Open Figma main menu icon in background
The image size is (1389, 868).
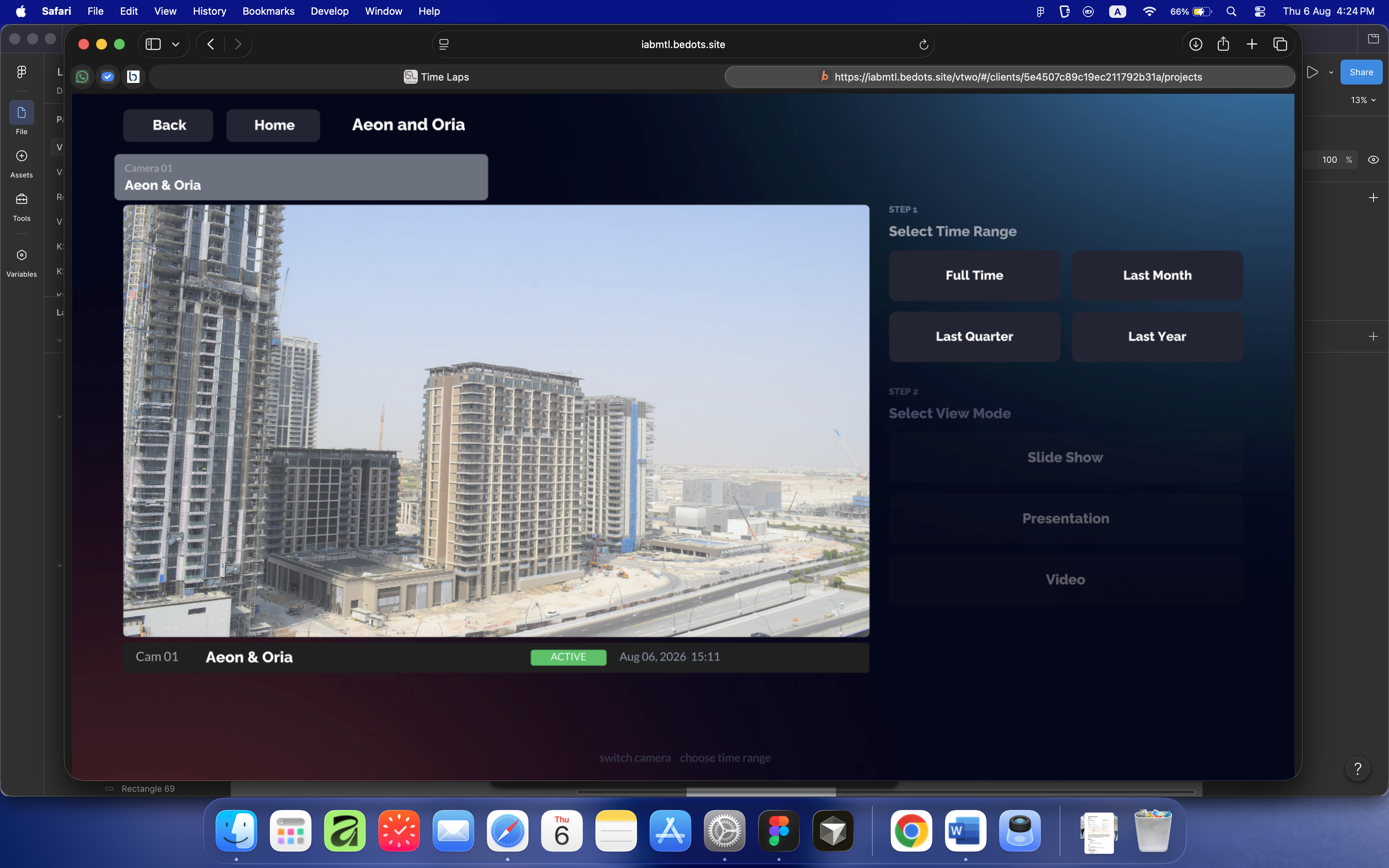[21, 72]
